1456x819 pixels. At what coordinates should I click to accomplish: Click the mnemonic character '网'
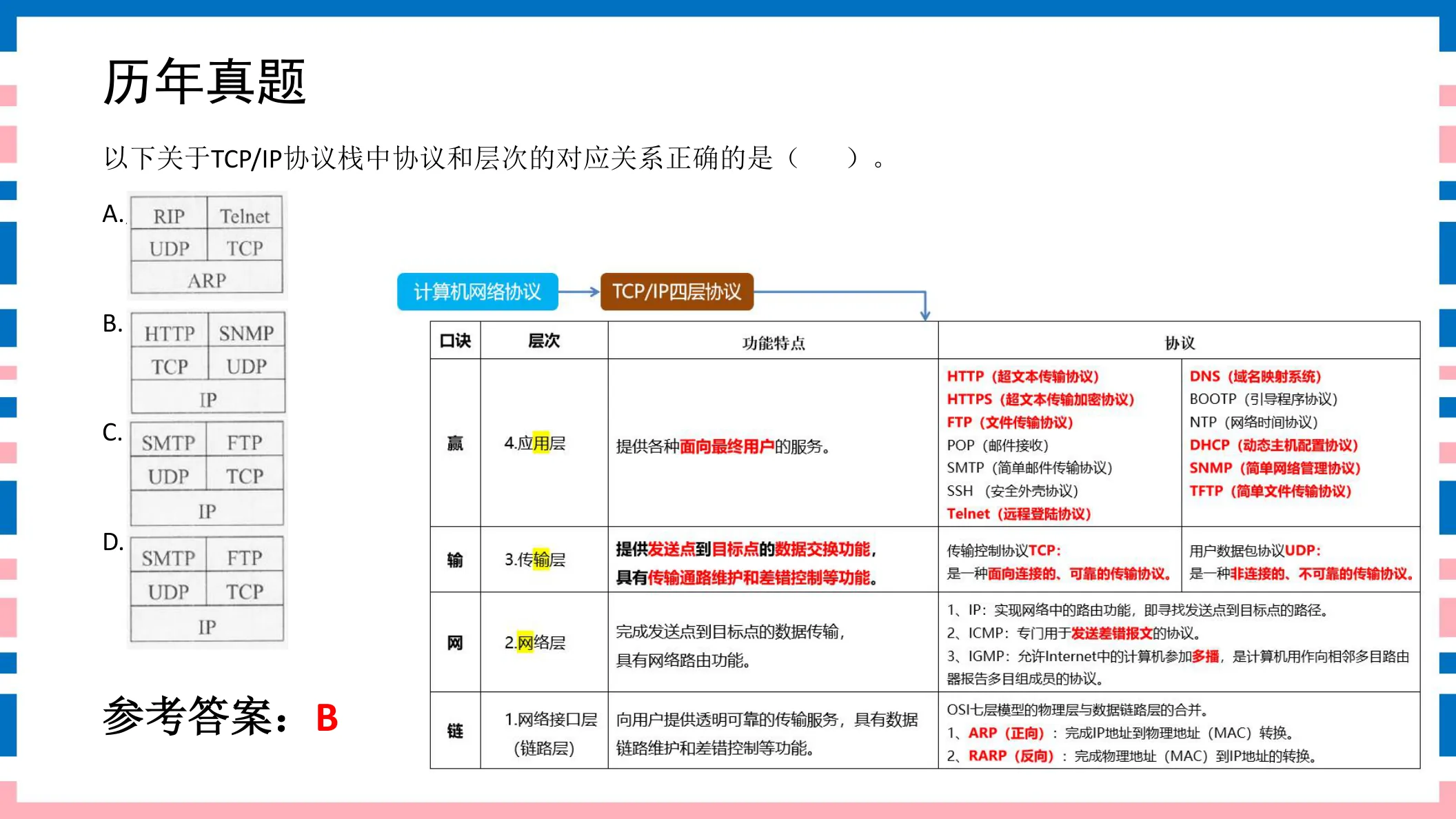(455, 643)
